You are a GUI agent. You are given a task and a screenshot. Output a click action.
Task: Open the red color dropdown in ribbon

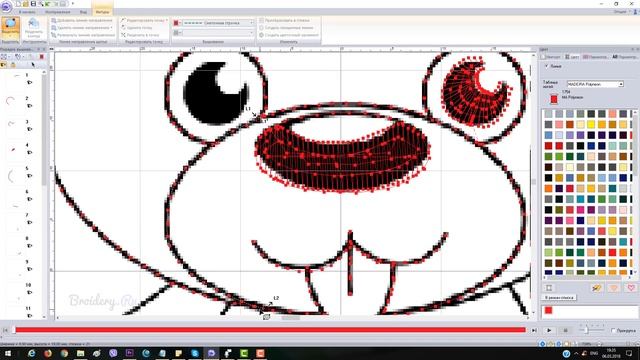tap(177, 23)
